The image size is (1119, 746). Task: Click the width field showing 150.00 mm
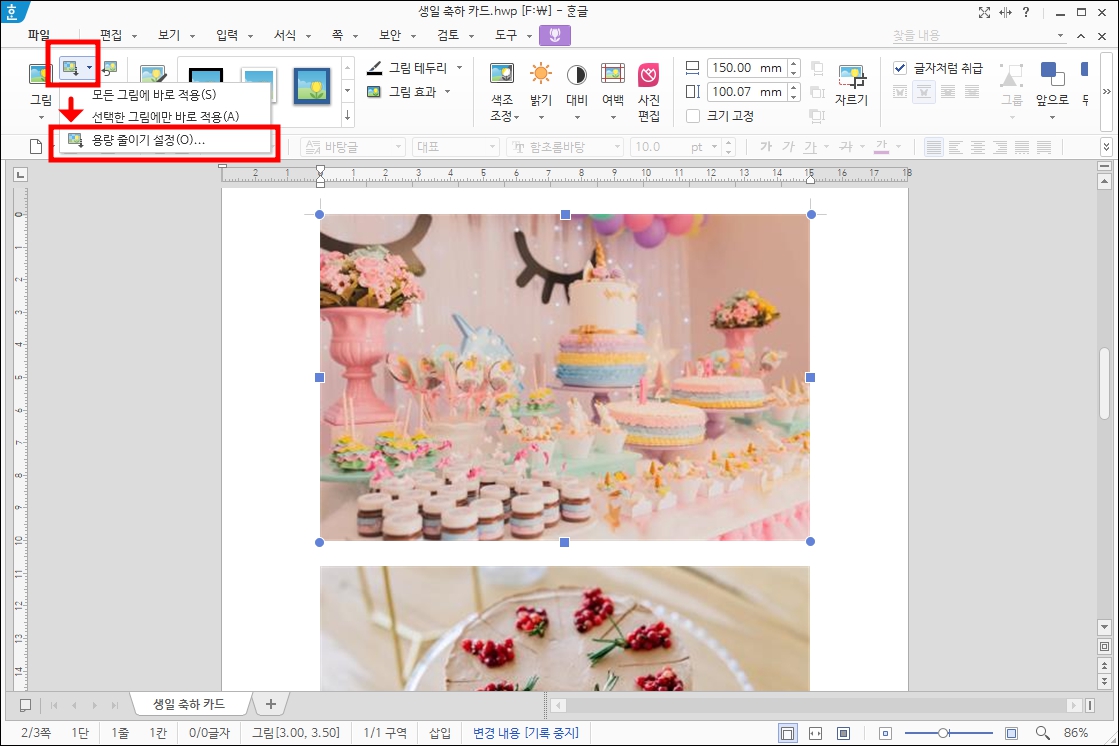(x=746, y=68)
